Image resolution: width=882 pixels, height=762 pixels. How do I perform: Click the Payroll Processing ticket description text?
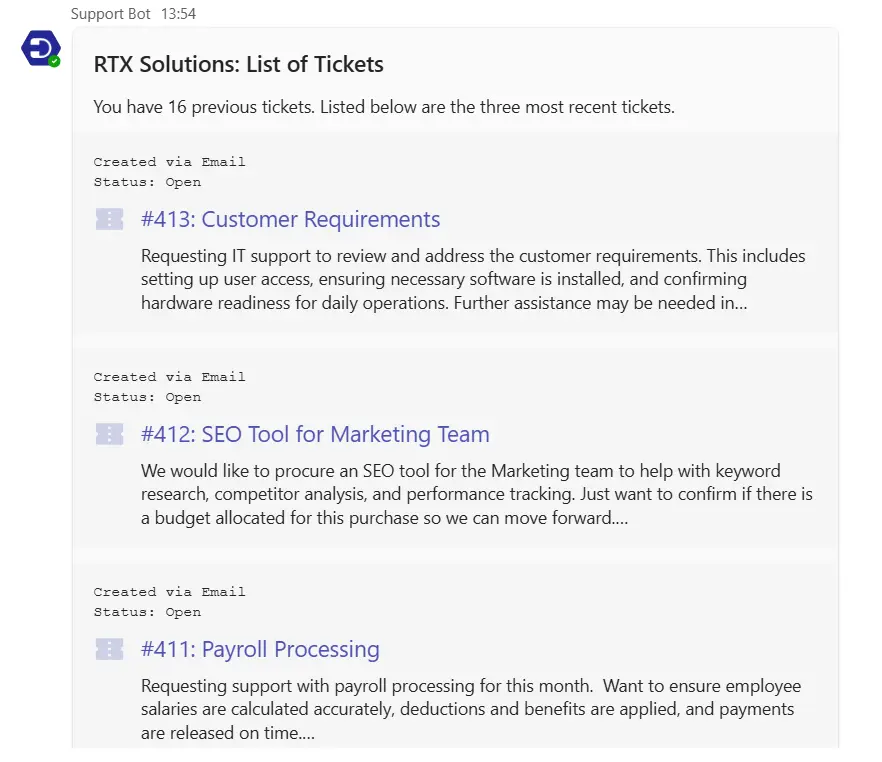click(470, 709)
